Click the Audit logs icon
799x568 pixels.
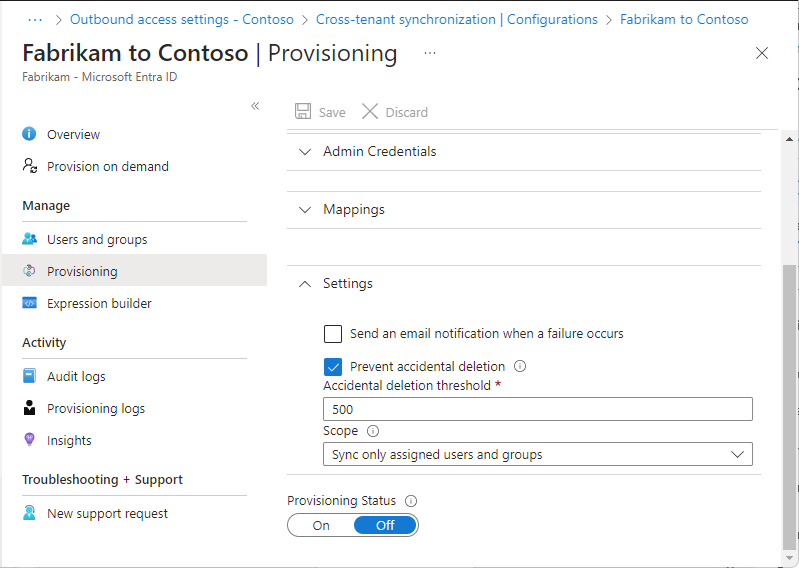pyautogui.click(x=30, y=376)
